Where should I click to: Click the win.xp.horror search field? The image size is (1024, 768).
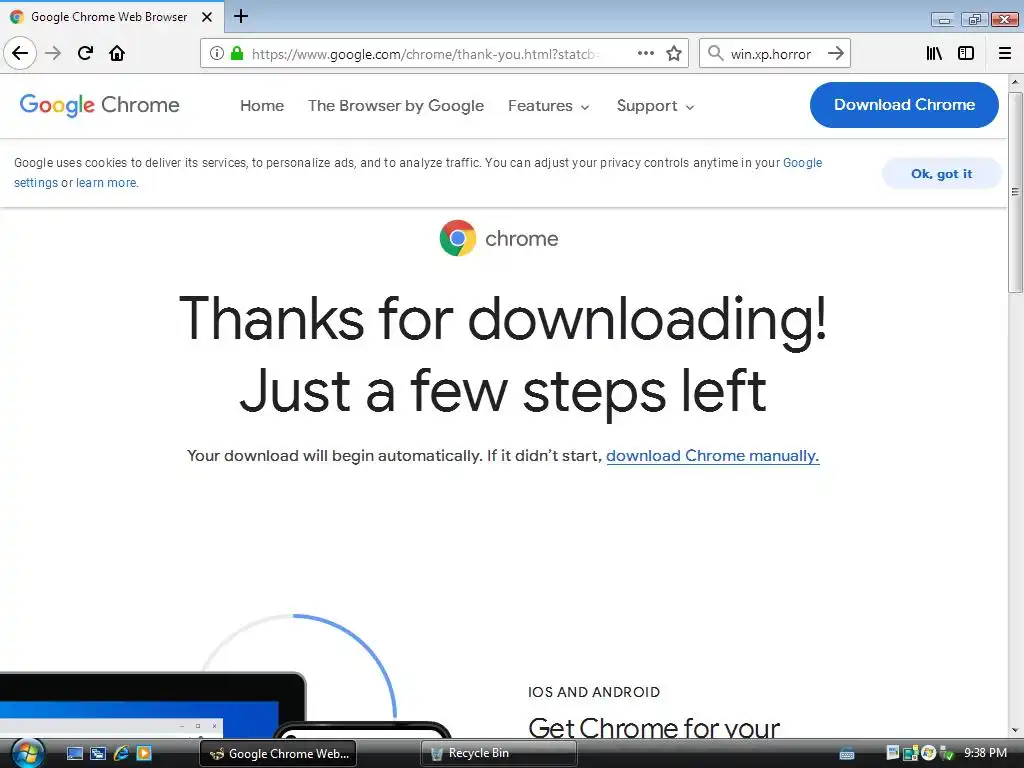point(771,54)
